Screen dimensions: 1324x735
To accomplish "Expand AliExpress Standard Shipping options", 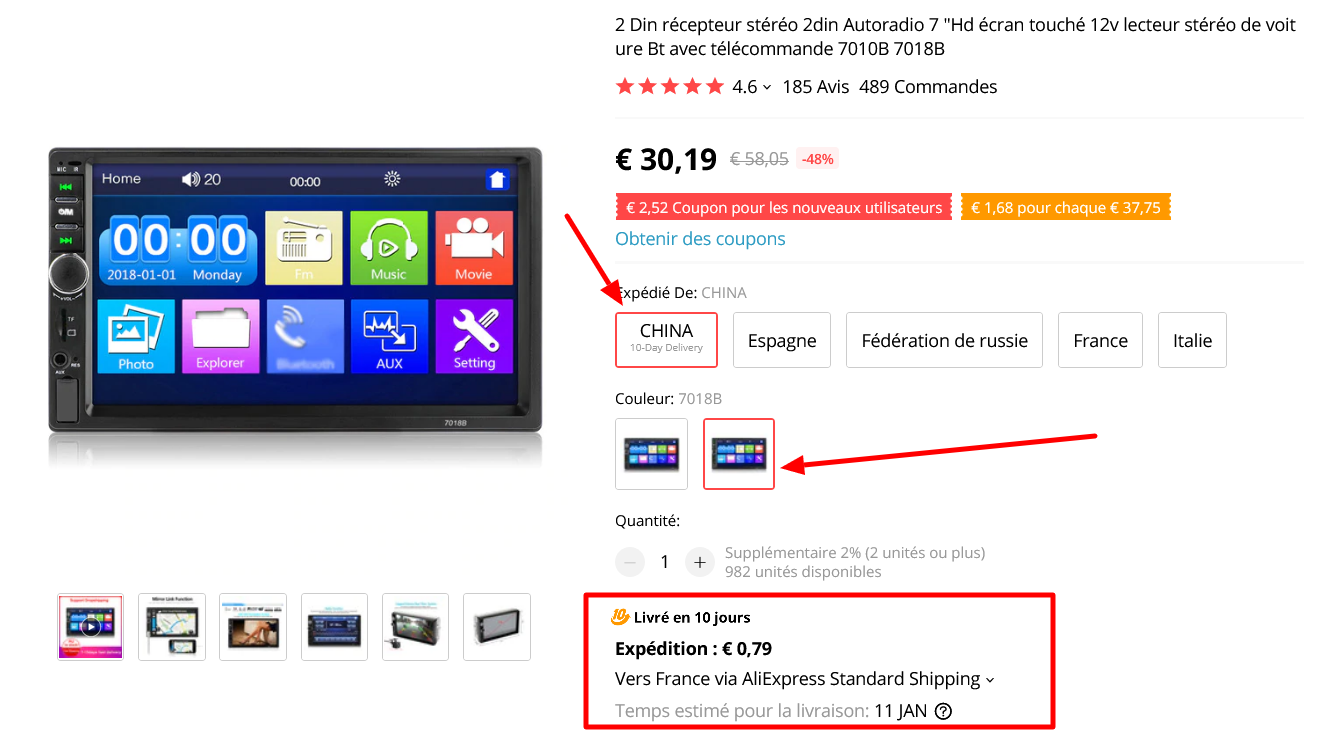I will (x=990, y=680).
